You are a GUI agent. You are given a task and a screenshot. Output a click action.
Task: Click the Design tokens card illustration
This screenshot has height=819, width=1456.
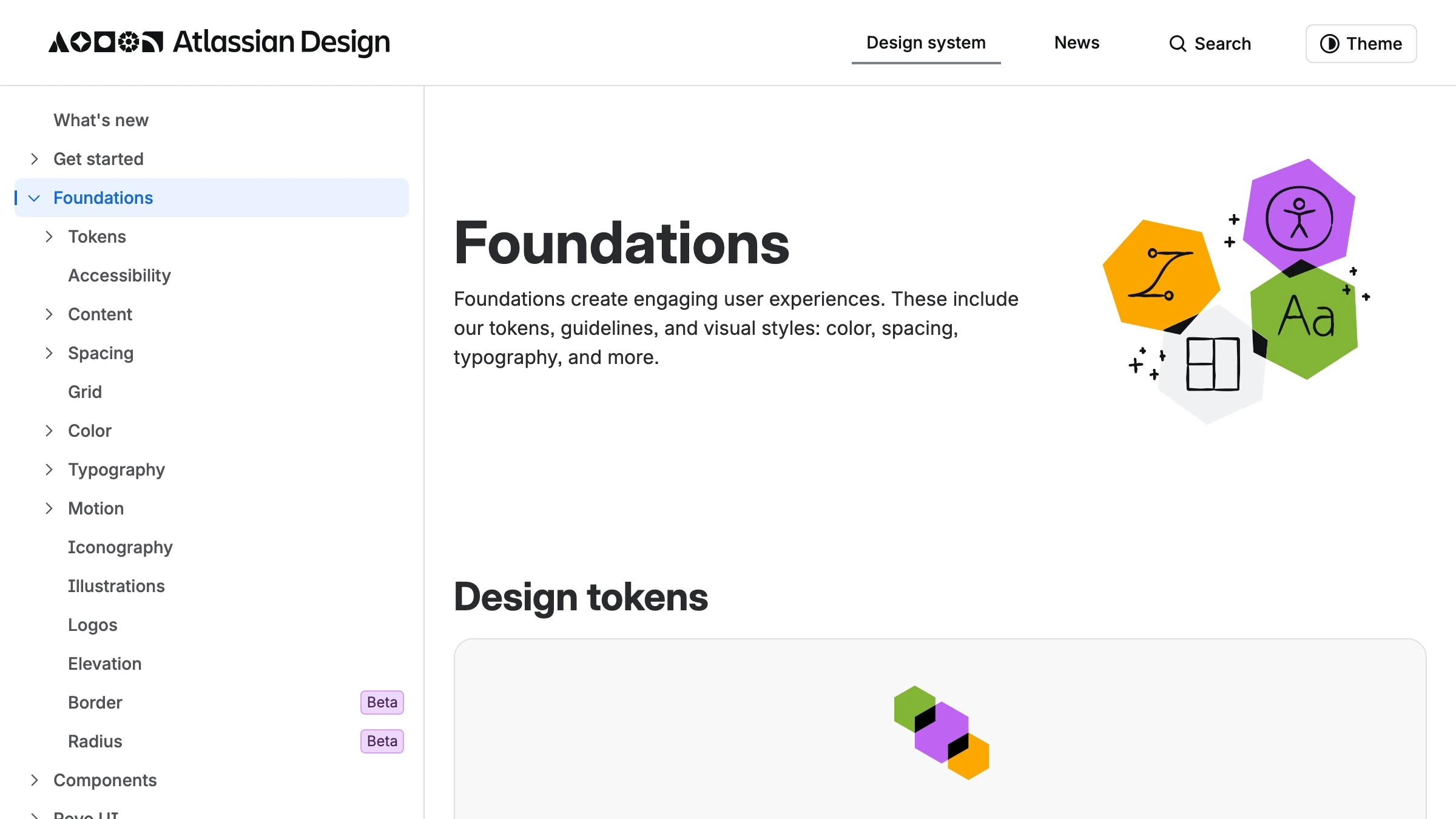(x=941, y=732)
